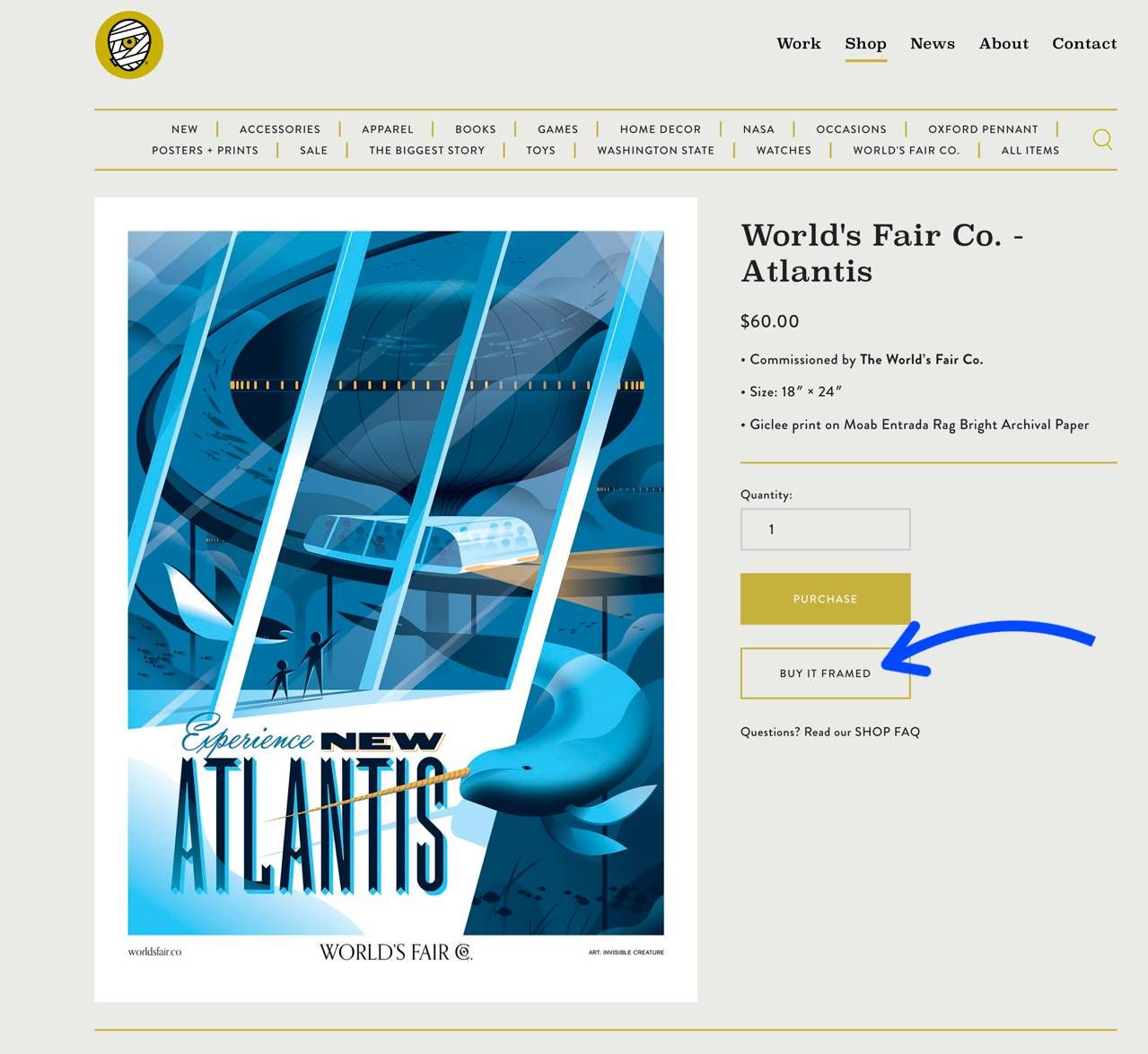Show the Sale items
1148x1054 pixels.
[x=313, y=151]
